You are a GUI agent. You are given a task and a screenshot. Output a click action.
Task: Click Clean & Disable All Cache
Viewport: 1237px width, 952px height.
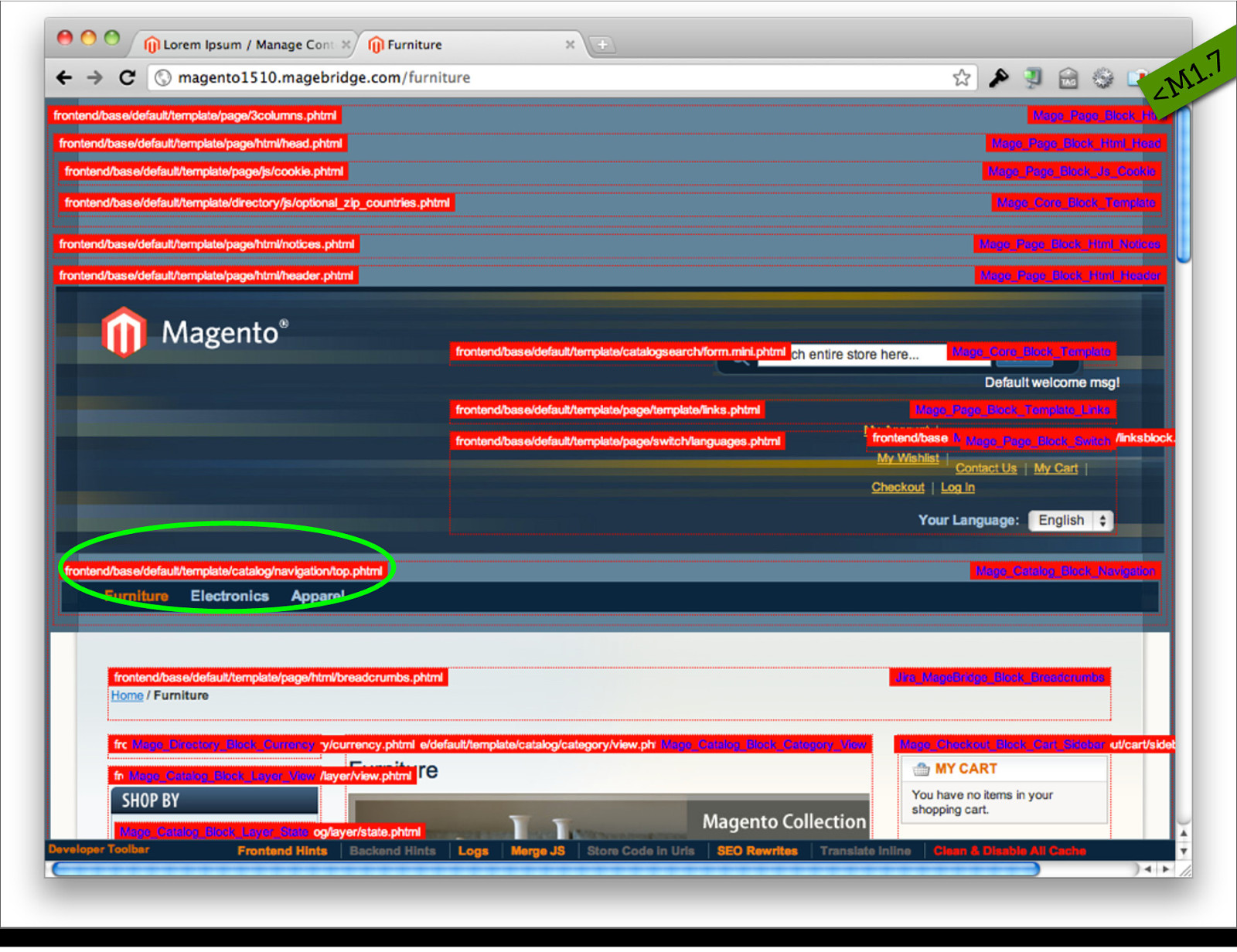[x=1010, y=851]
